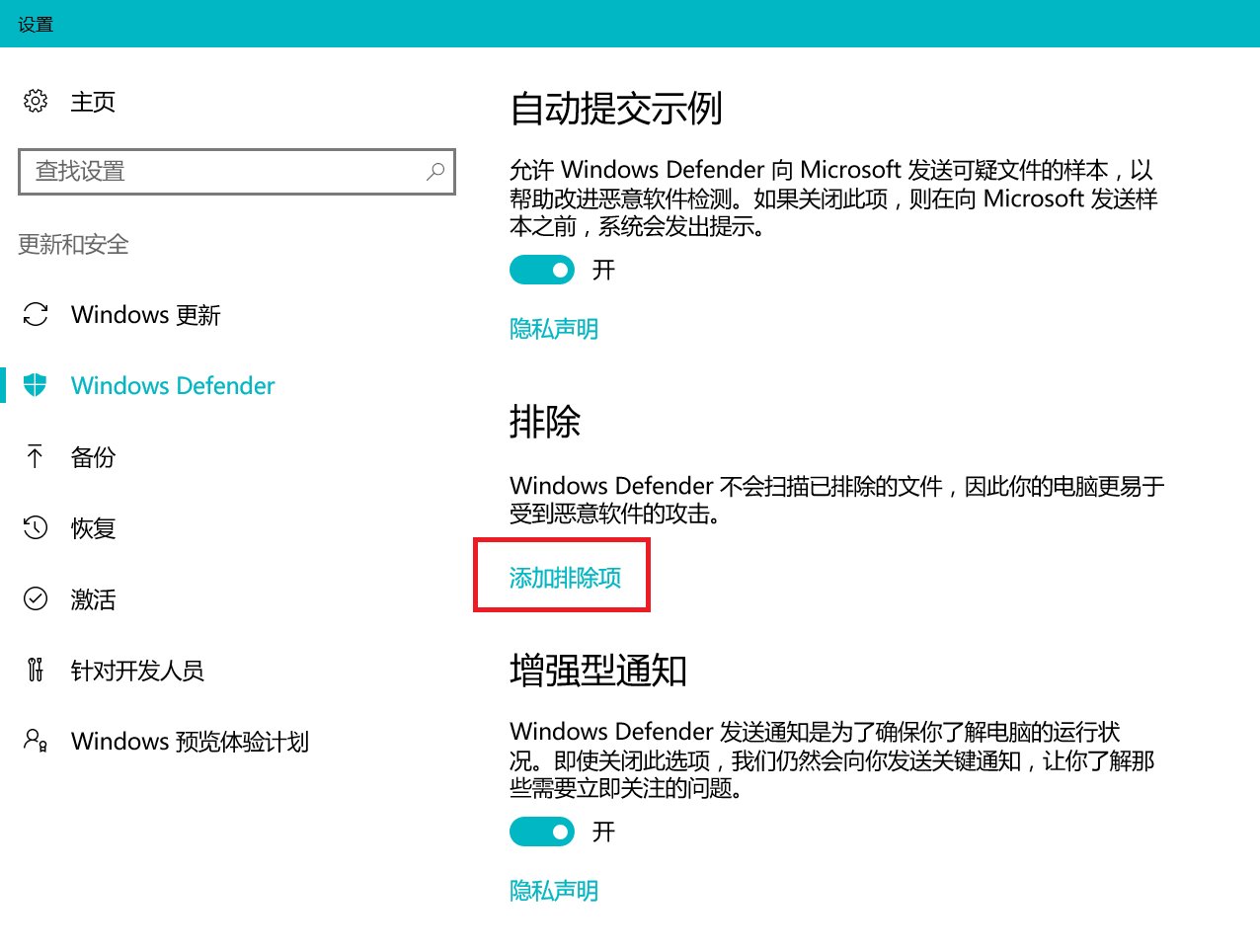1260x952 pixels.
Task: Open the 激活 settings page
Action: point(94,598)
